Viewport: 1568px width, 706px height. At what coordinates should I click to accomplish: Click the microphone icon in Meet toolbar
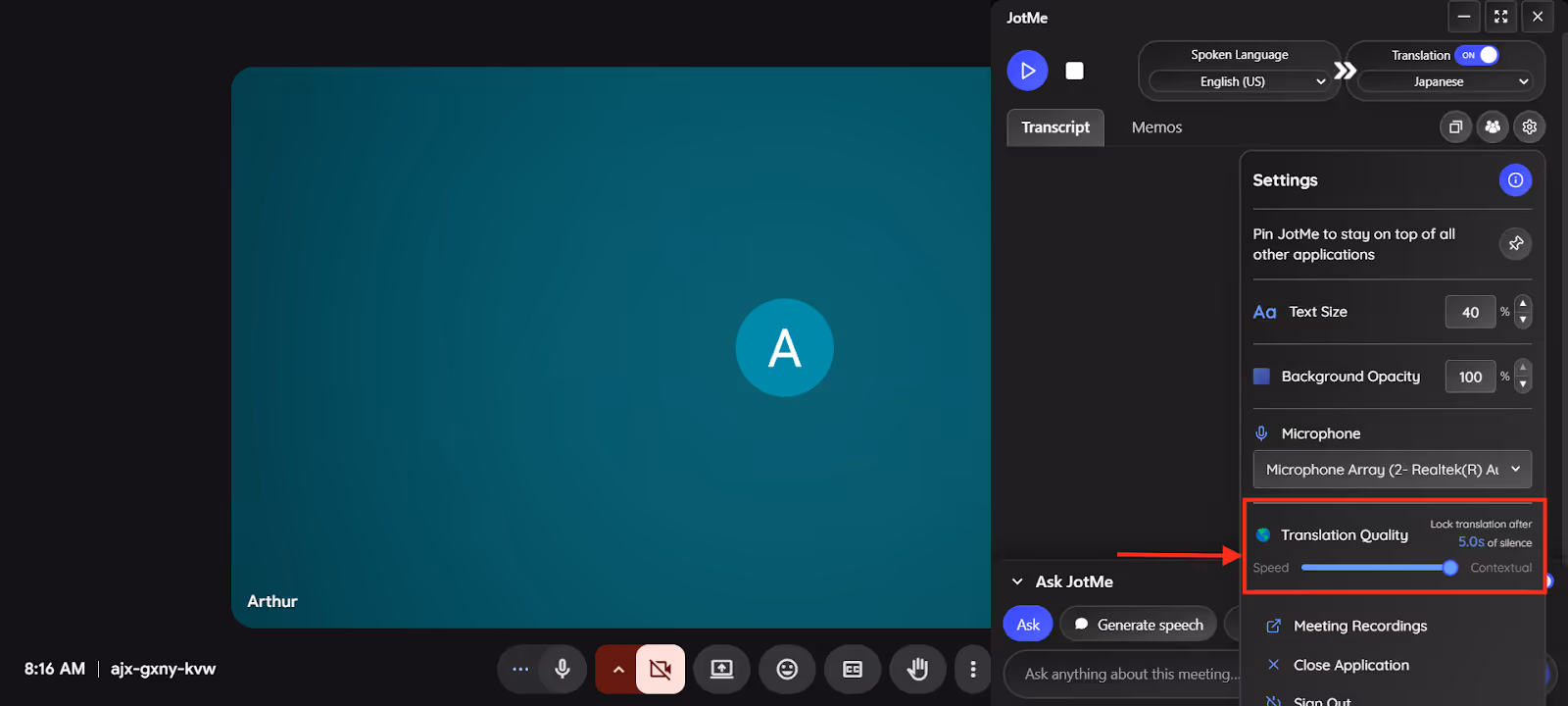[x=563, y=669]
